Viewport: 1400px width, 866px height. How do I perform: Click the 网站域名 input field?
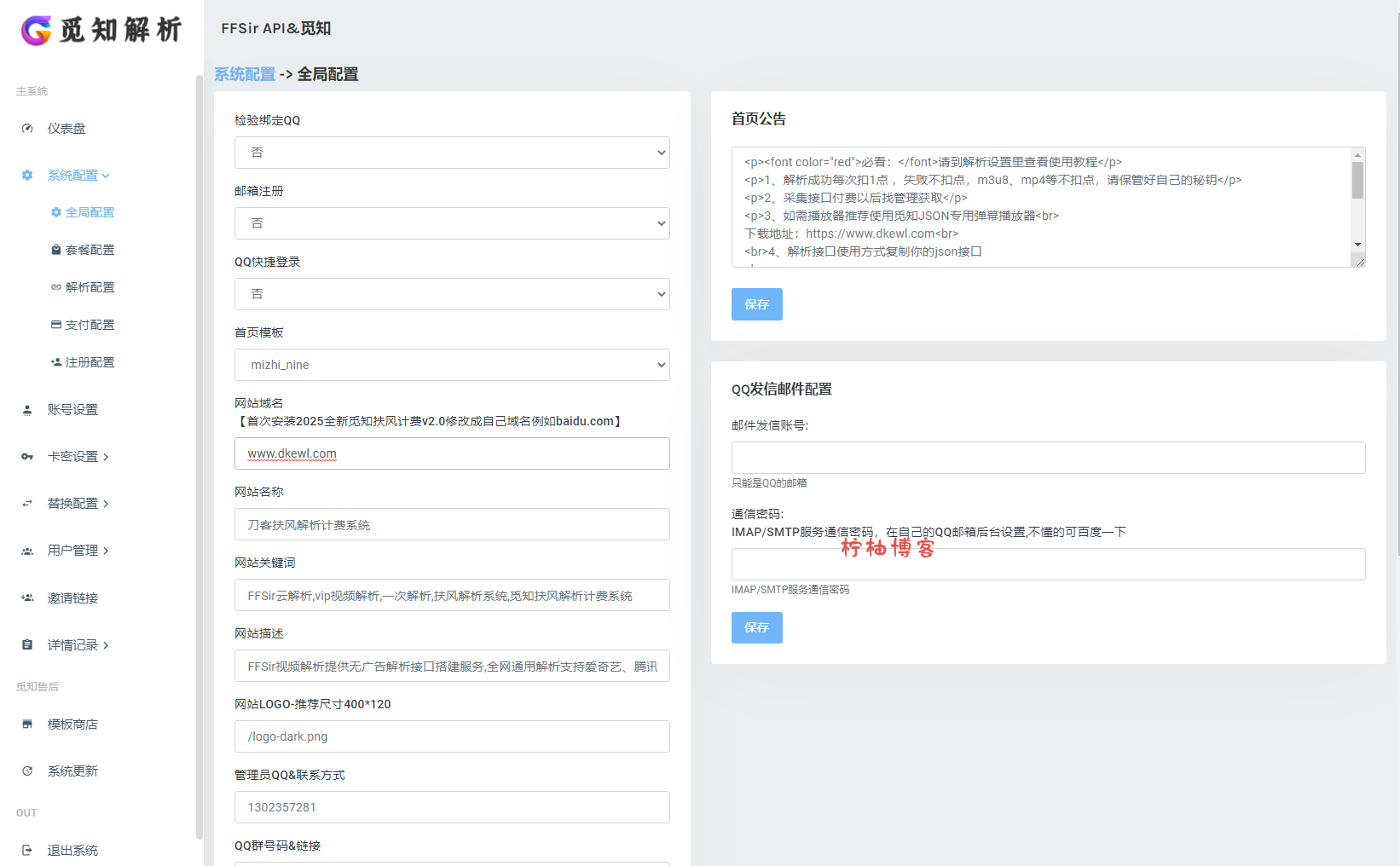(x=452, y=453)
